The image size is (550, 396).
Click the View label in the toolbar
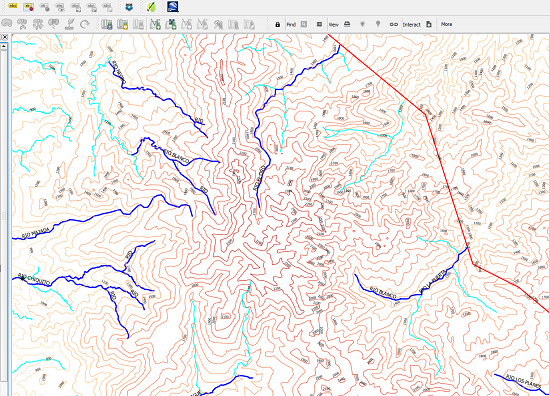pyautogui.click(x=334, y=25)
